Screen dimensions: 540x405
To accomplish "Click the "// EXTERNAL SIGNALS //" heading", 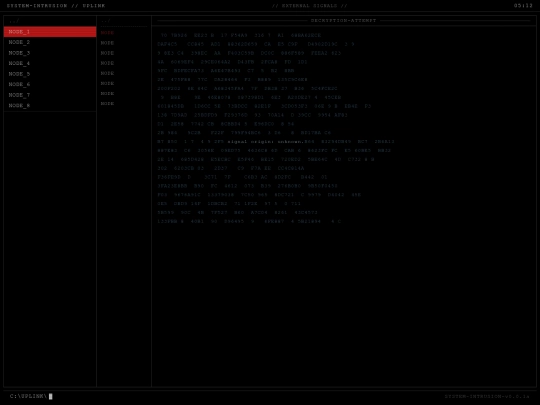I will click(x=310, y=6).
